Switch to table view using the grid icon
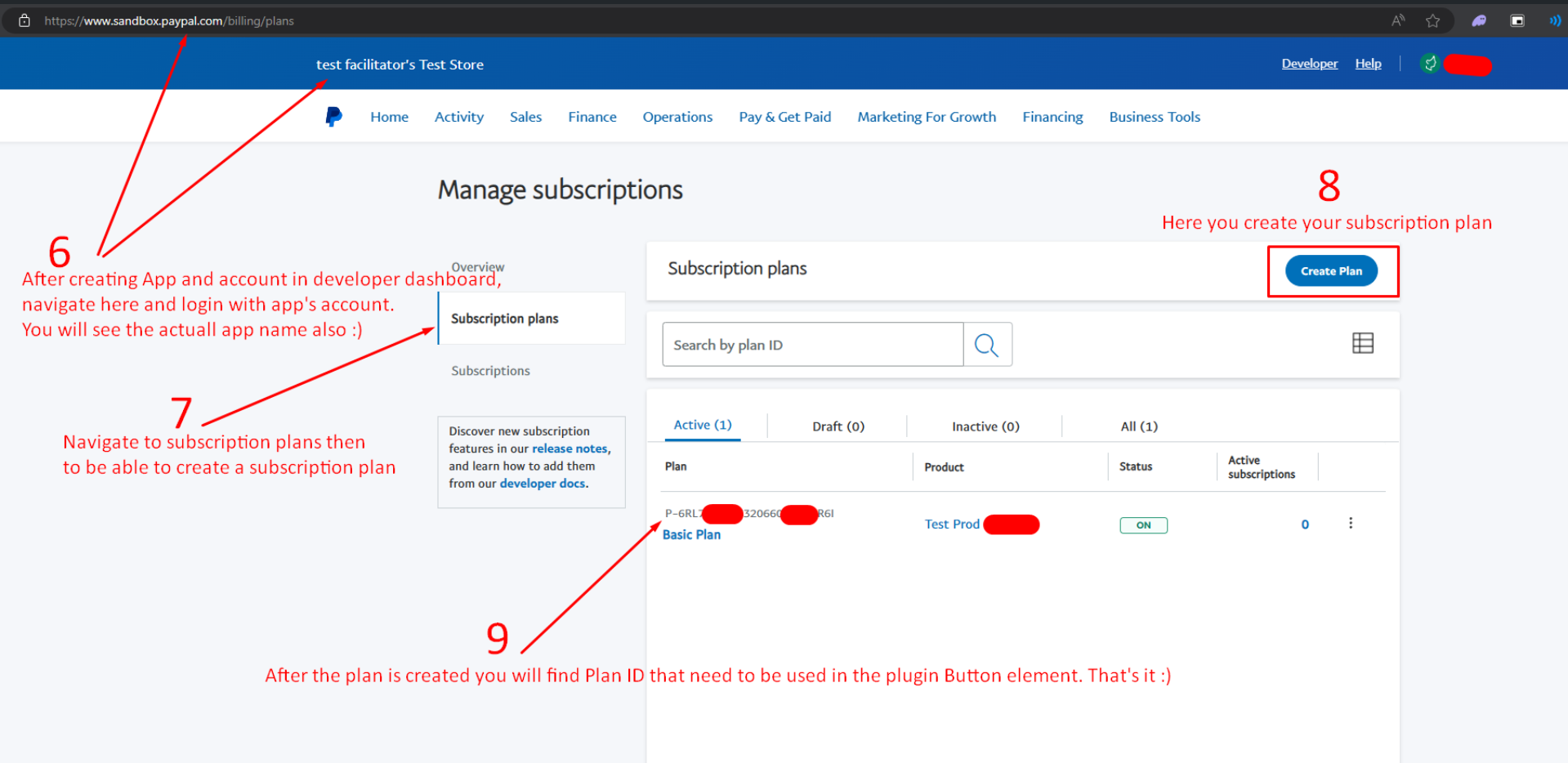The height and width of the screenshot is (763, 1568). 1362,343
